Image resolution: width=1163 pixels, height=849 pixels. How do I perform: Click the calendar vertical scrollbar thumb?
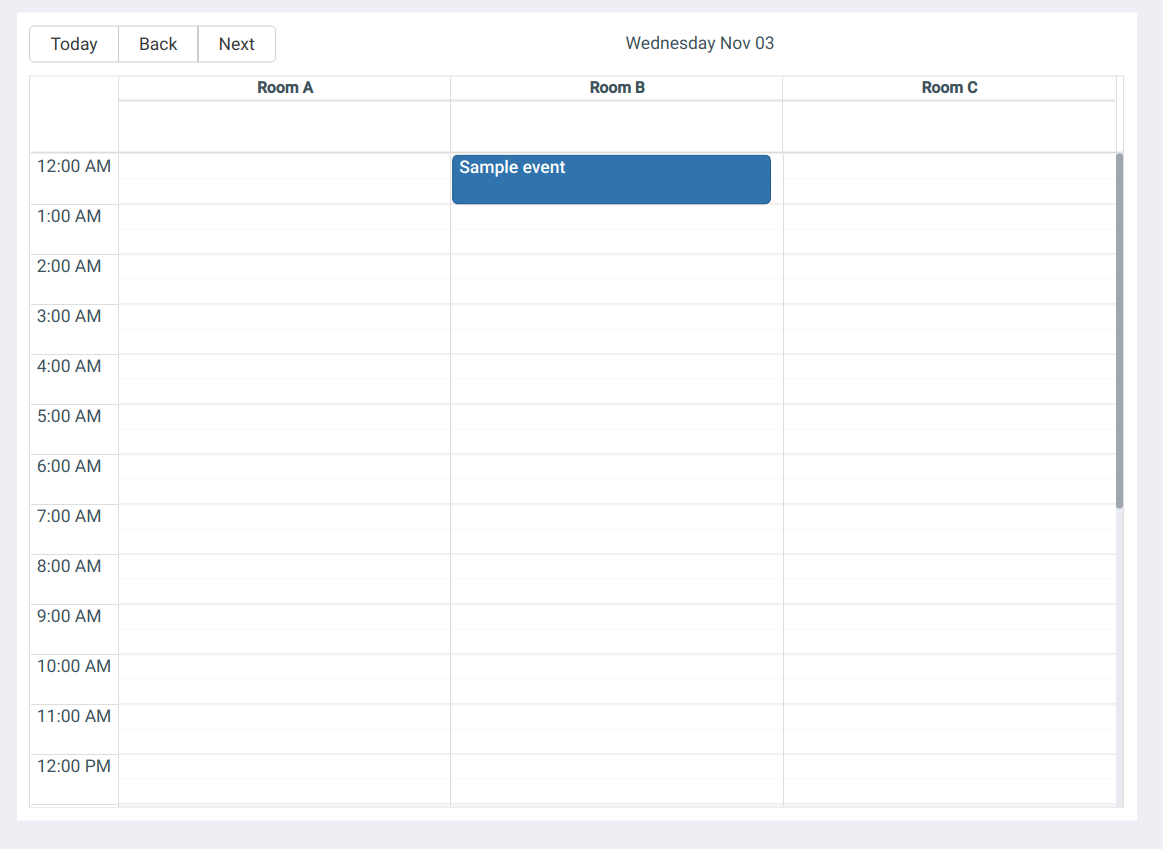tap(1119, 331)
